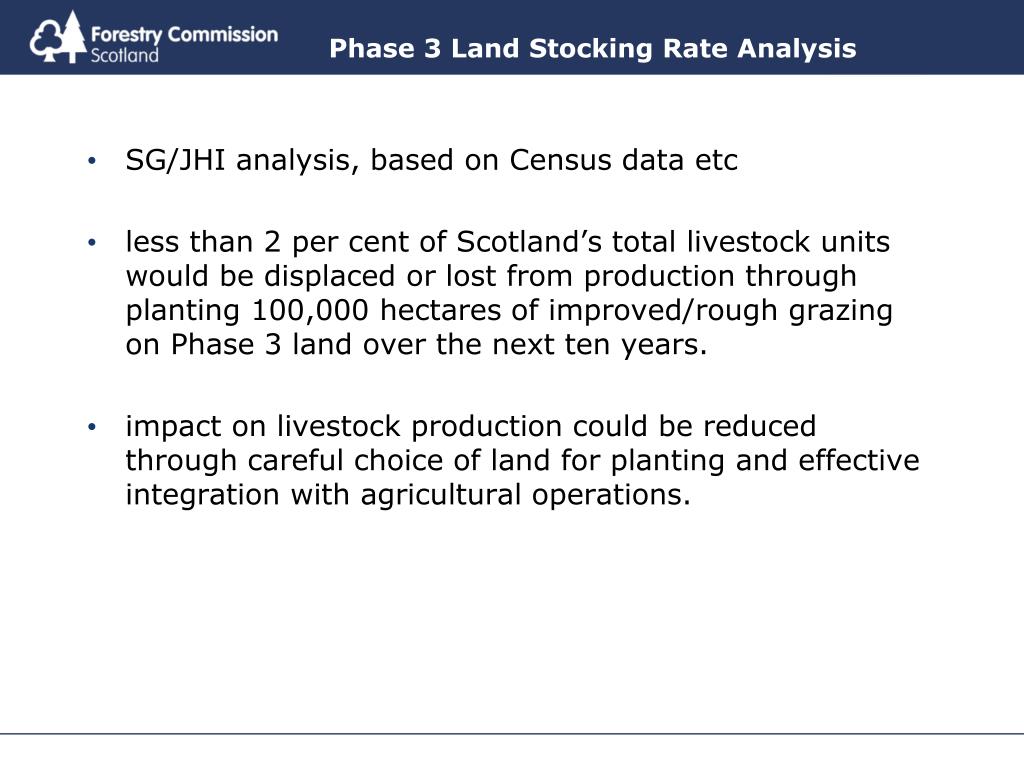Click the horizontal footer divider line
The width and height of the screenshot is (1024, 768).
click(512, 733)
